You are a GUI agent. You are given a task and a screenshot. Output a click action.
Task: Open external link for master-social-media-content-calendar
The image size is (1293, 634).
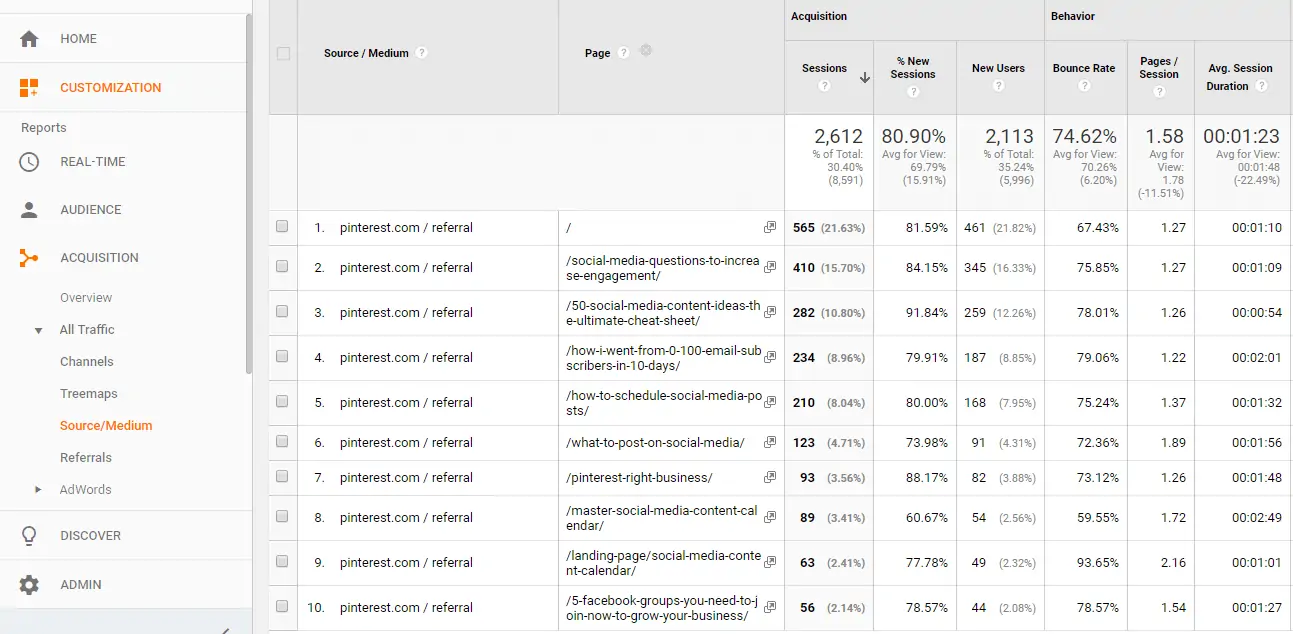[x=770, y=517]
